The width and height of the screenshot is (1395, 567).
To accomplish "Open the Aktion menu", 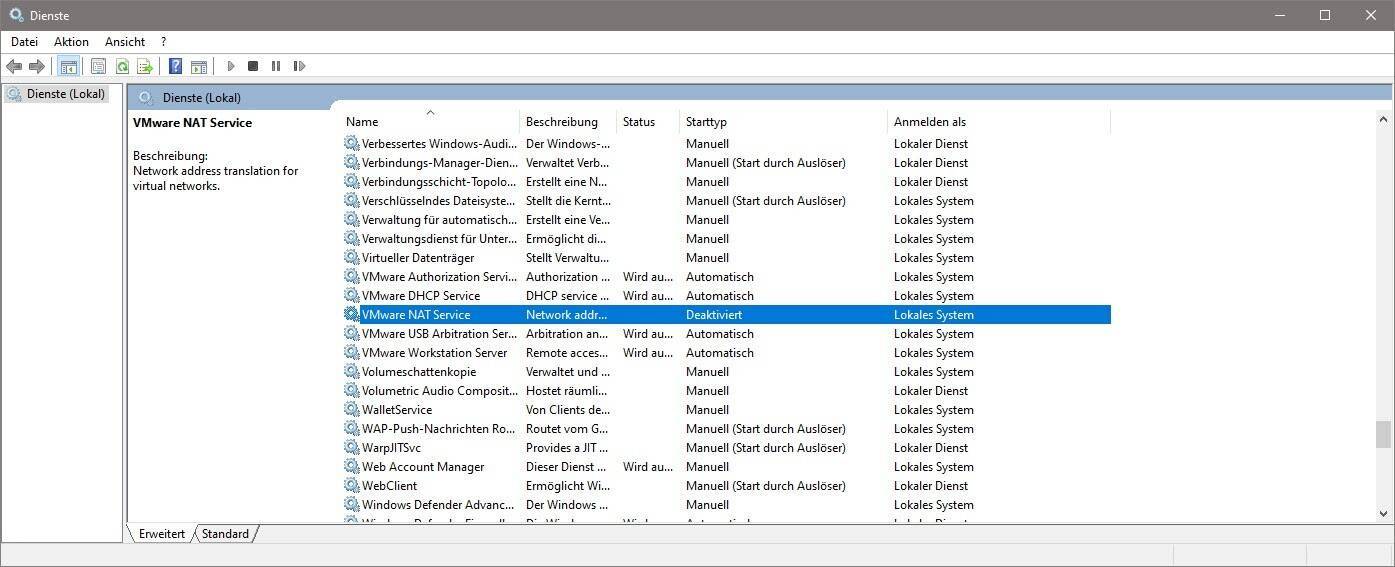I will 71,42.
